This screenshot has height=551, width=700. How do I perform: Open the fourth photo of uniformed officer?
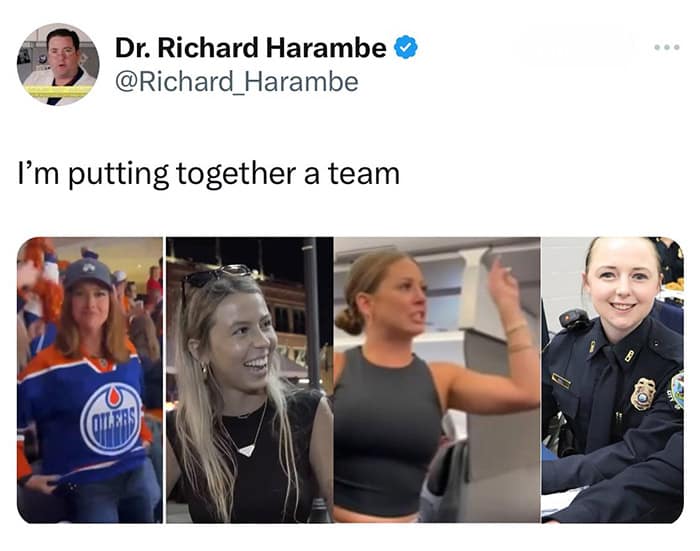pos(612,380)
